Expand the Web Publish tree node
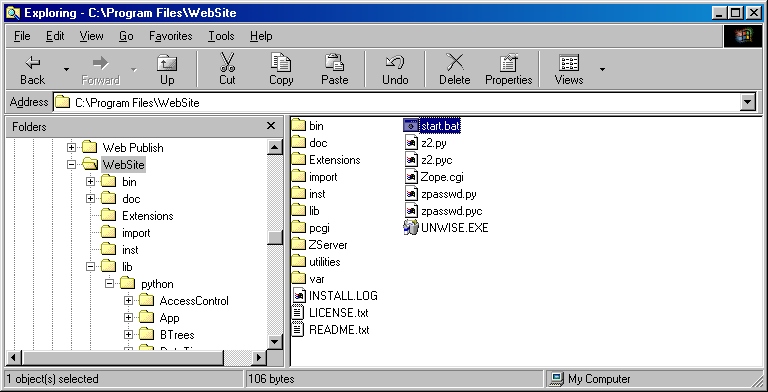 [72, 147]
